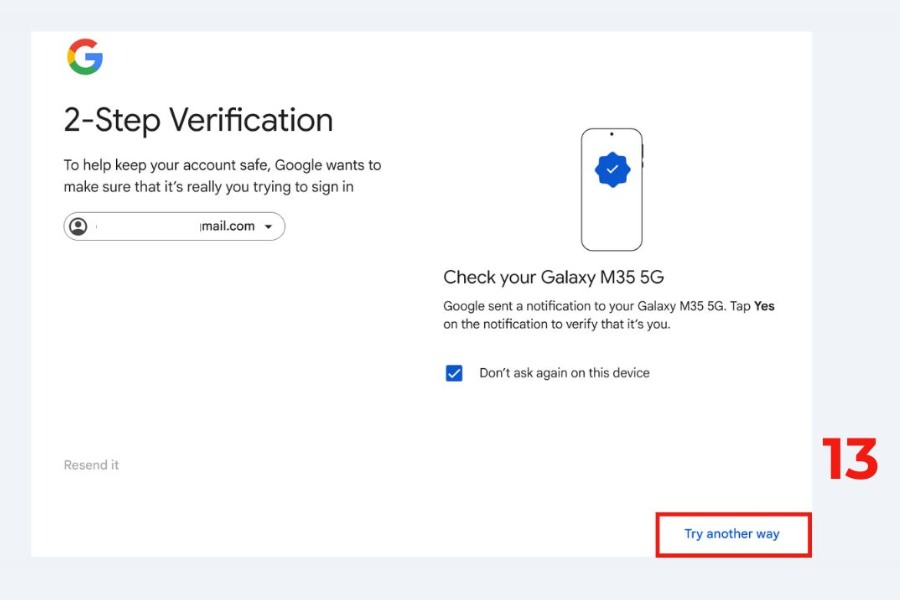
Task: Click the Google logo
Action: [x=85, y=57]
